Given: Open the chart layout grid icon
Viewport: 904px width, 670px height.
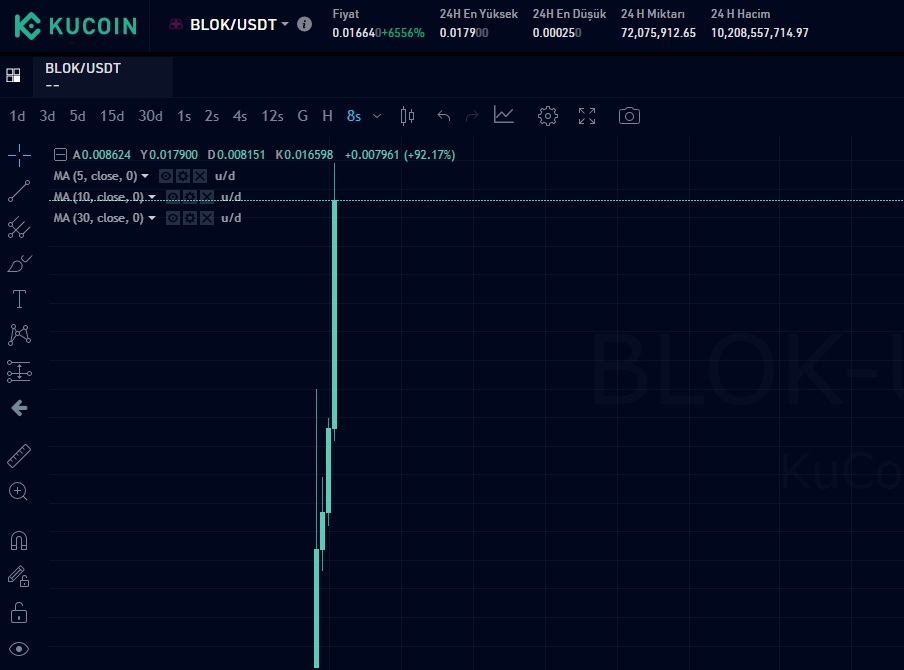Looking at the screenshot, I should pyautogui.click(x=13, y=75).
